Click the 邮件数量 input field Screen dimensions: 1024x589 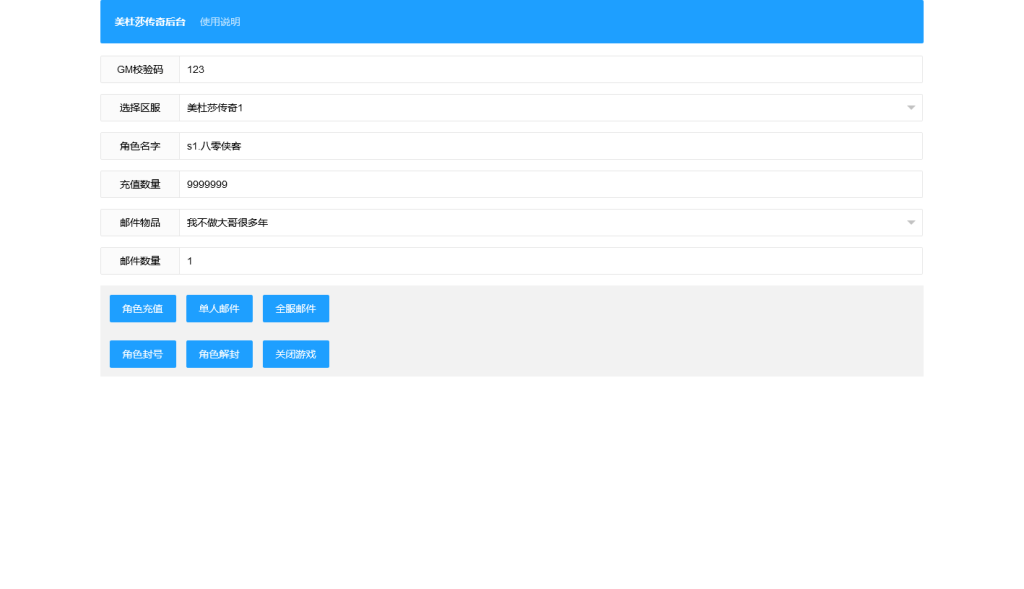(x=550, y=261)
